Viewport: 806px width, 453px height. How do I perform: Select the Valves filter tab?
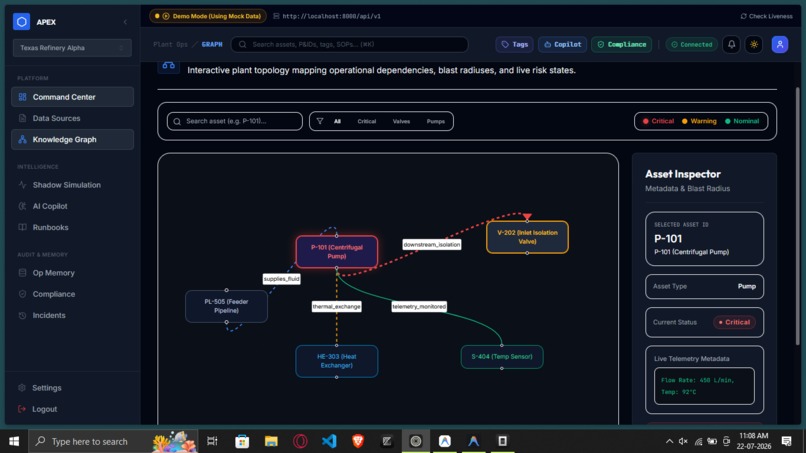coord(401,121)
